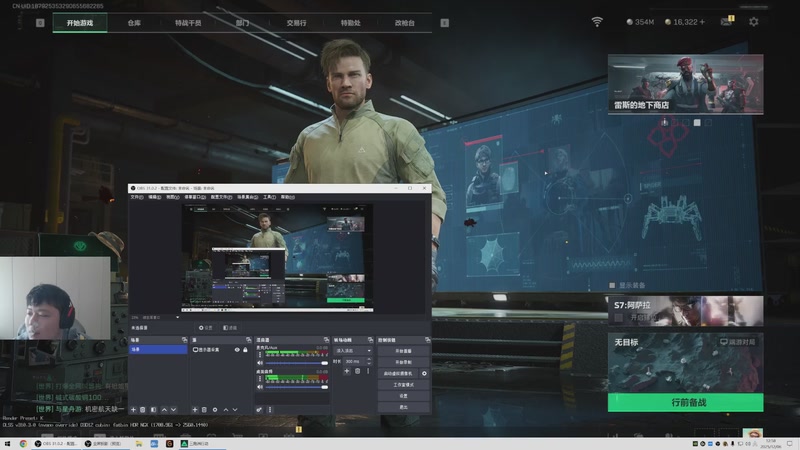The image size is (800, 450).
Task: Select the highlighted scene in OBS scenes list
Action: (158, 349)
